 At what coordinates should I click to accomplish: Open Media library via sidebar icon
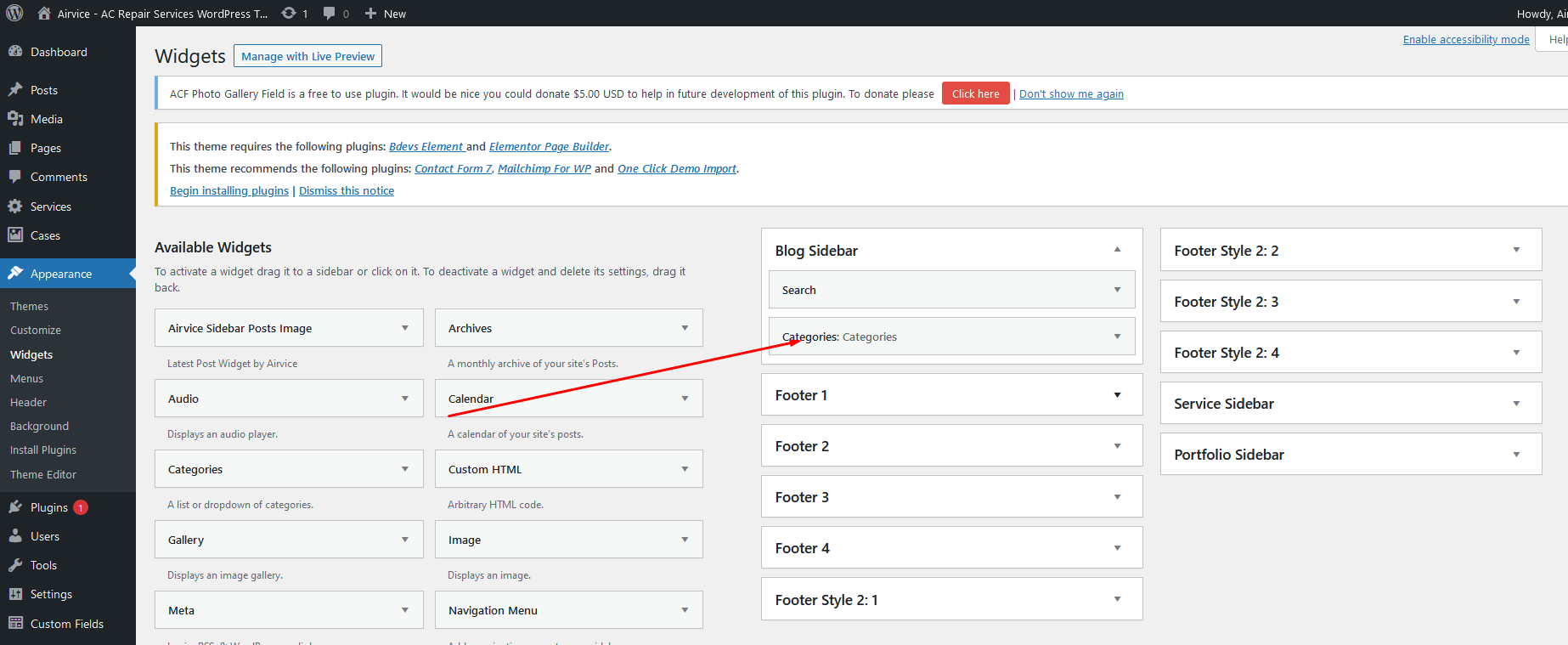click(x=15, y=119)
